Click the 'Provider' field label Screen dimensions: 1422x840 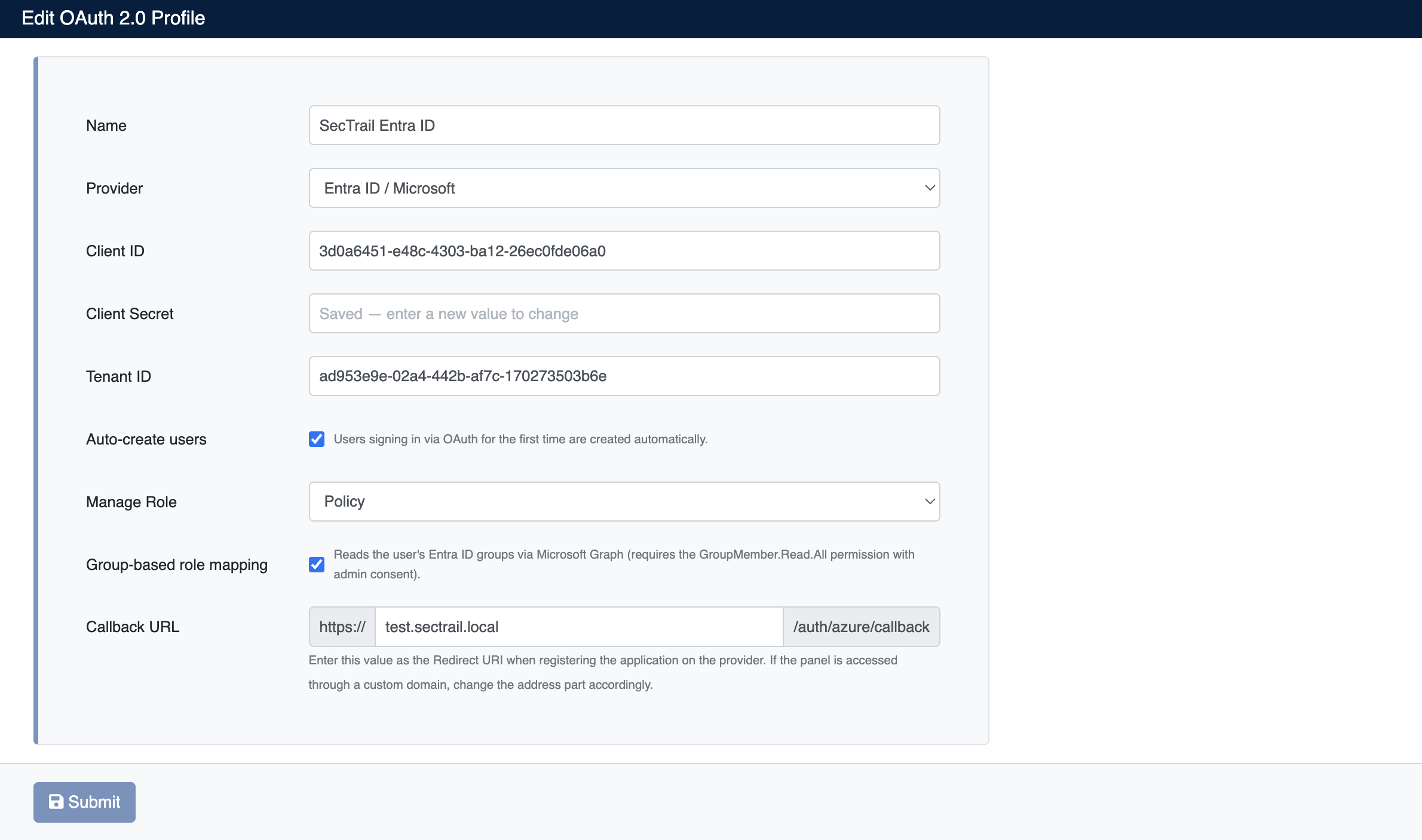(x=115, y=188)
